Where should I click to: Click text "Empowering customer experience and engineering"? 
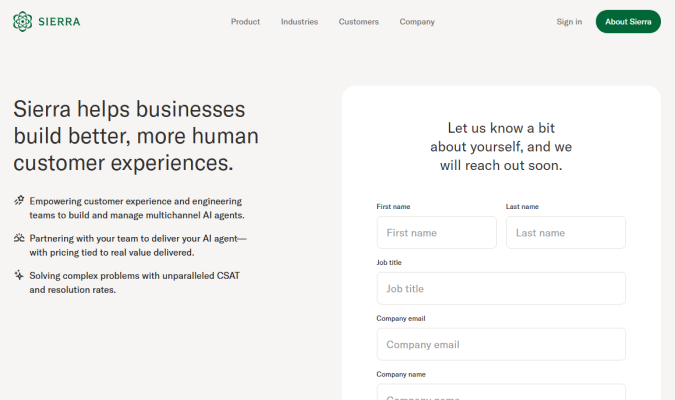136,201
